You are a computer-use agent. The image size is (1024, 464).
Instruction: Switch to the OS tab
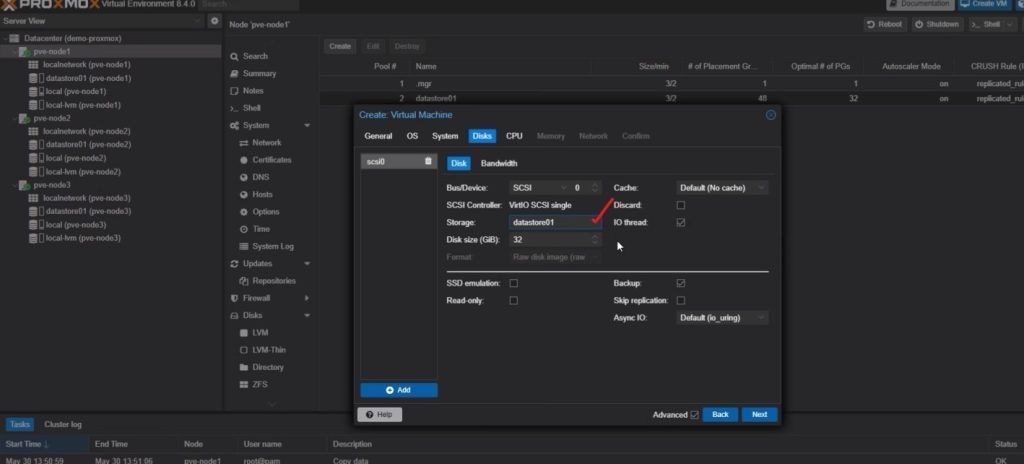412,136
